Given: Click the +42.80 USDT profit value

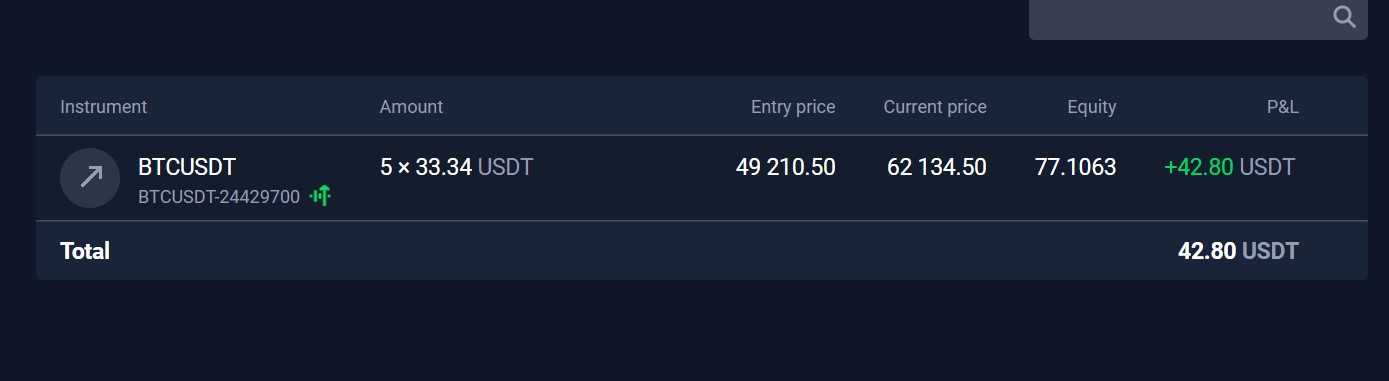Looking at the screenshot, I should 1230,167.
